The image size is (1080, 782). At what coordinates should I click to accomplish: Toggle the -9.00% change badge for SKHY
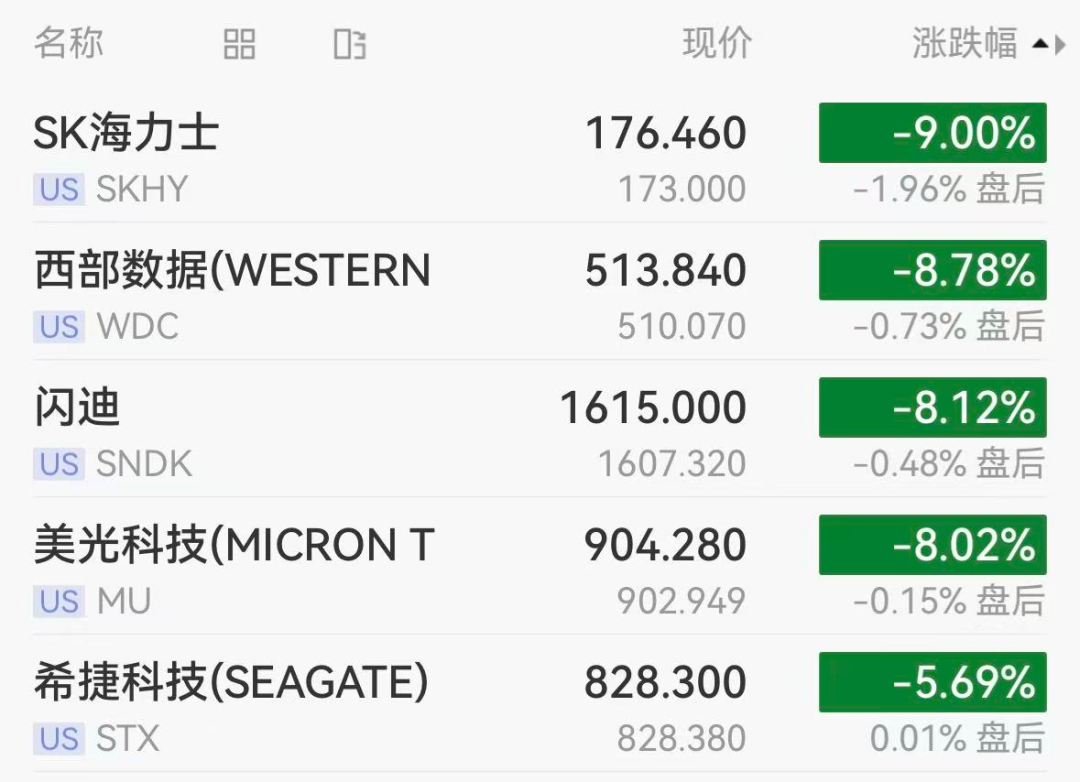point(933,133)
